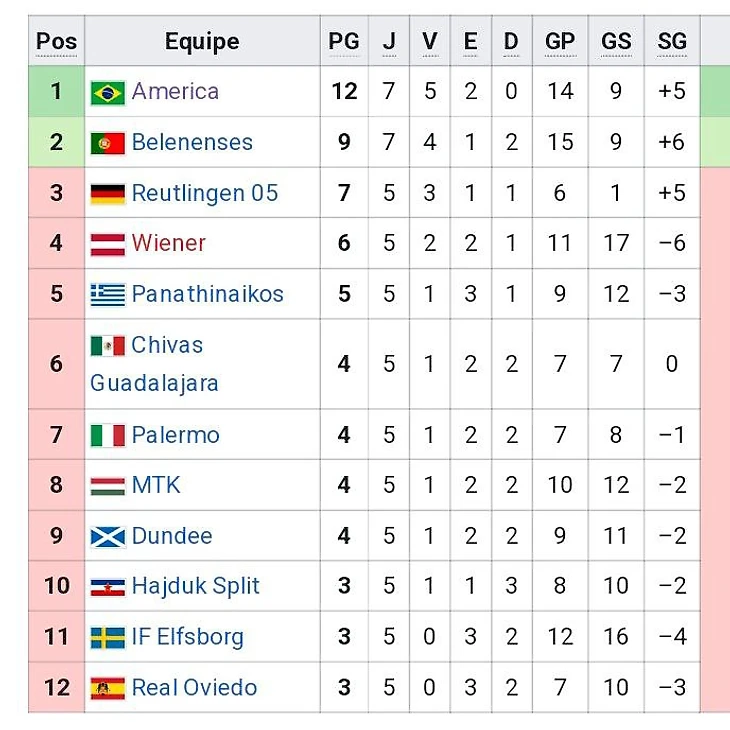Open the Real Oviedo link

tap(194, 688)
